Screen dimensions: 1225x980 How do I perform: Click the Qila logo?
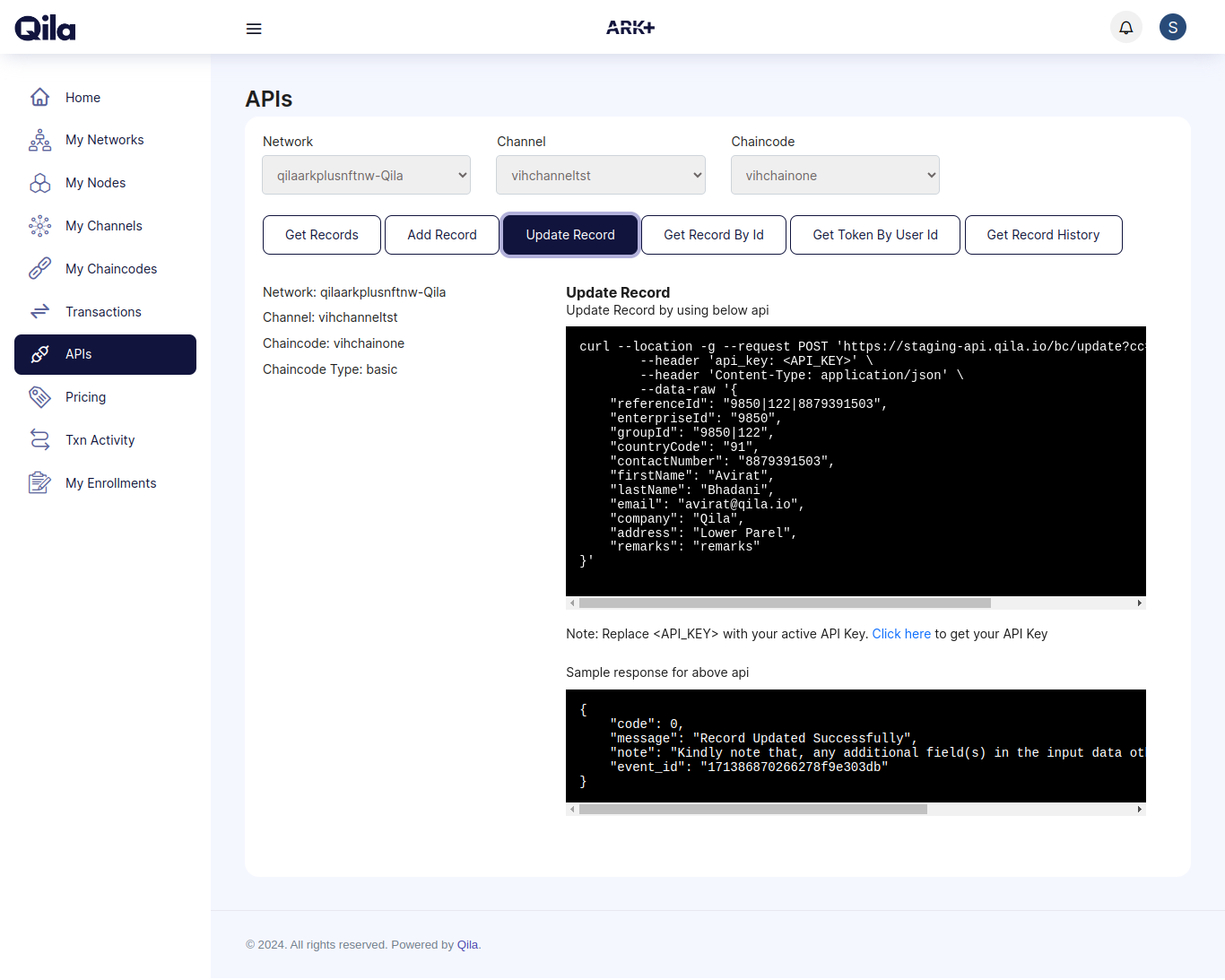point(45,28)
